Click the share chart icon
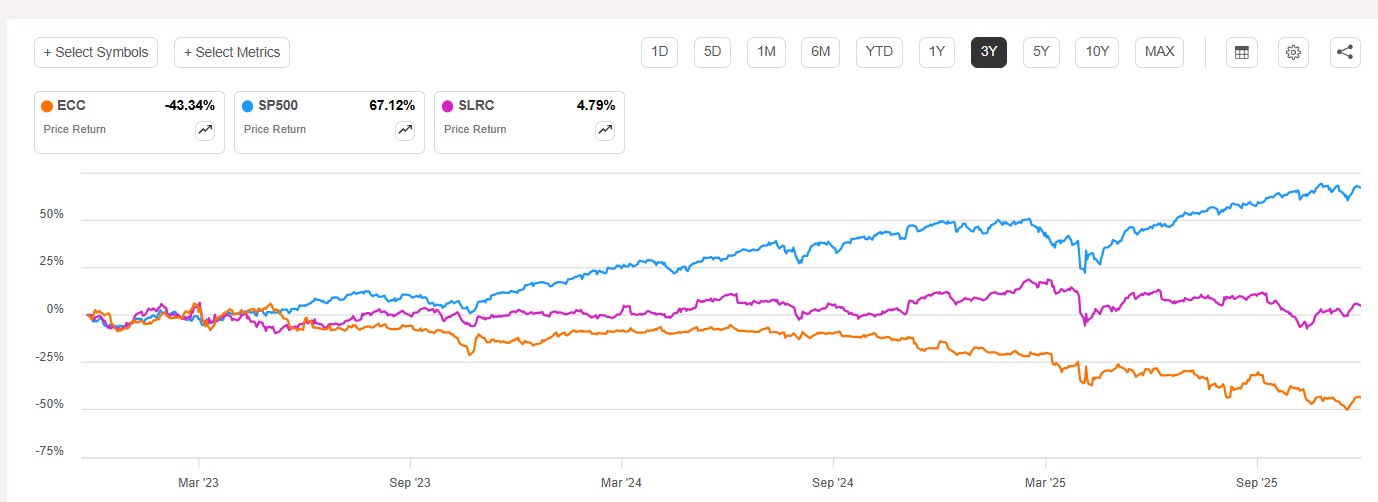 1345,53
